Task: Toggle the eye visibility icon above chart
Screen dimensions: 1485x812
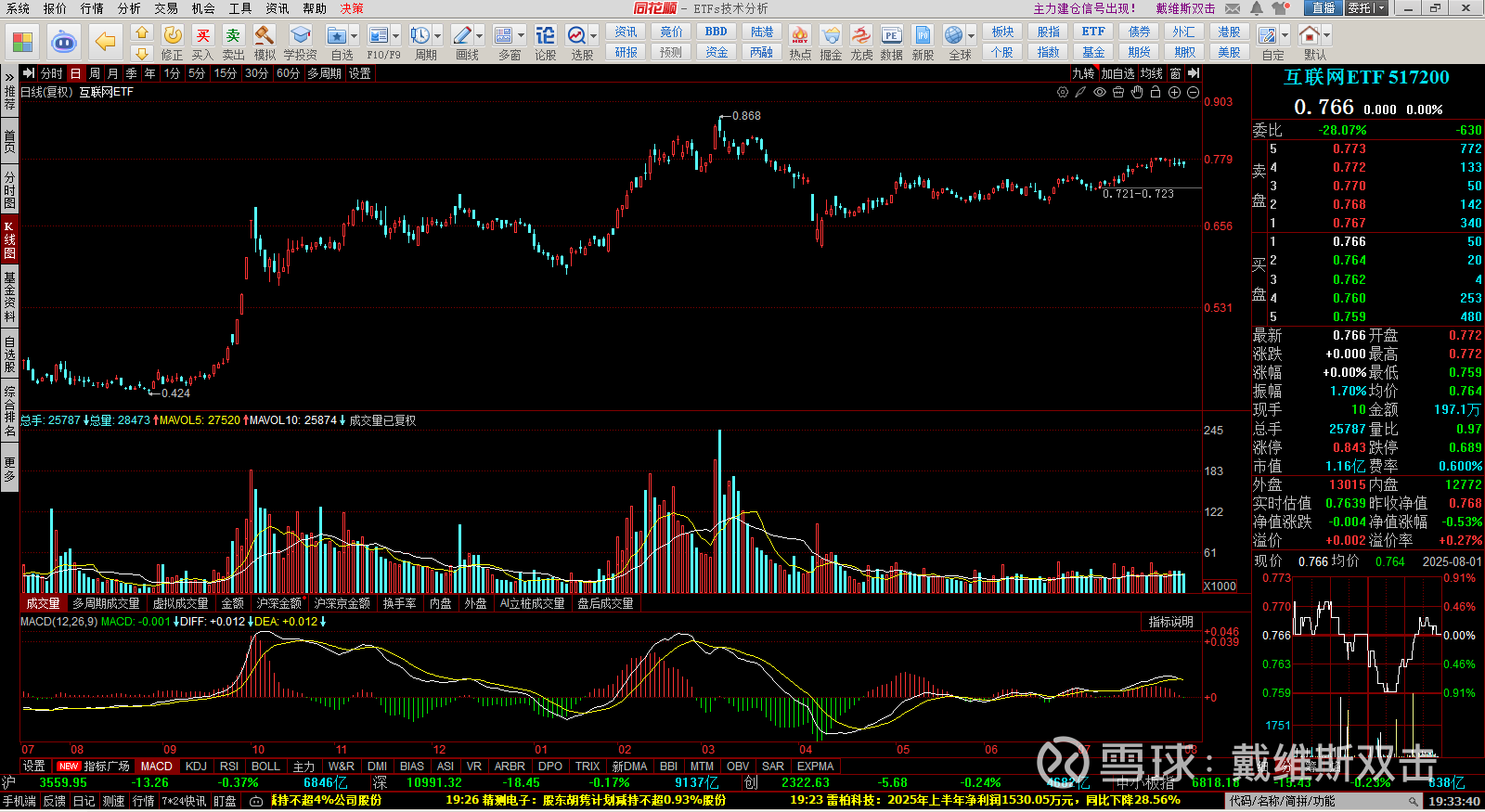Action: click(1100, 92)
